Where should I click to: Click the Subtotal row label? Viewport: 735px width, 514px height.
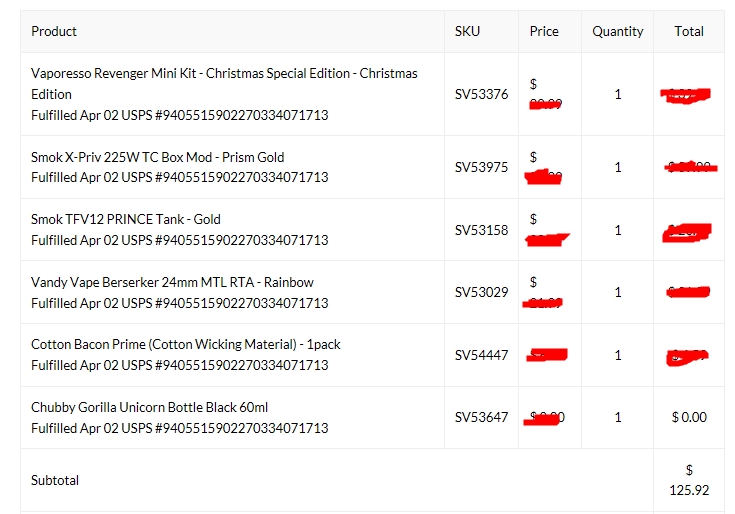pyautogui.click(x=55, y=480)
